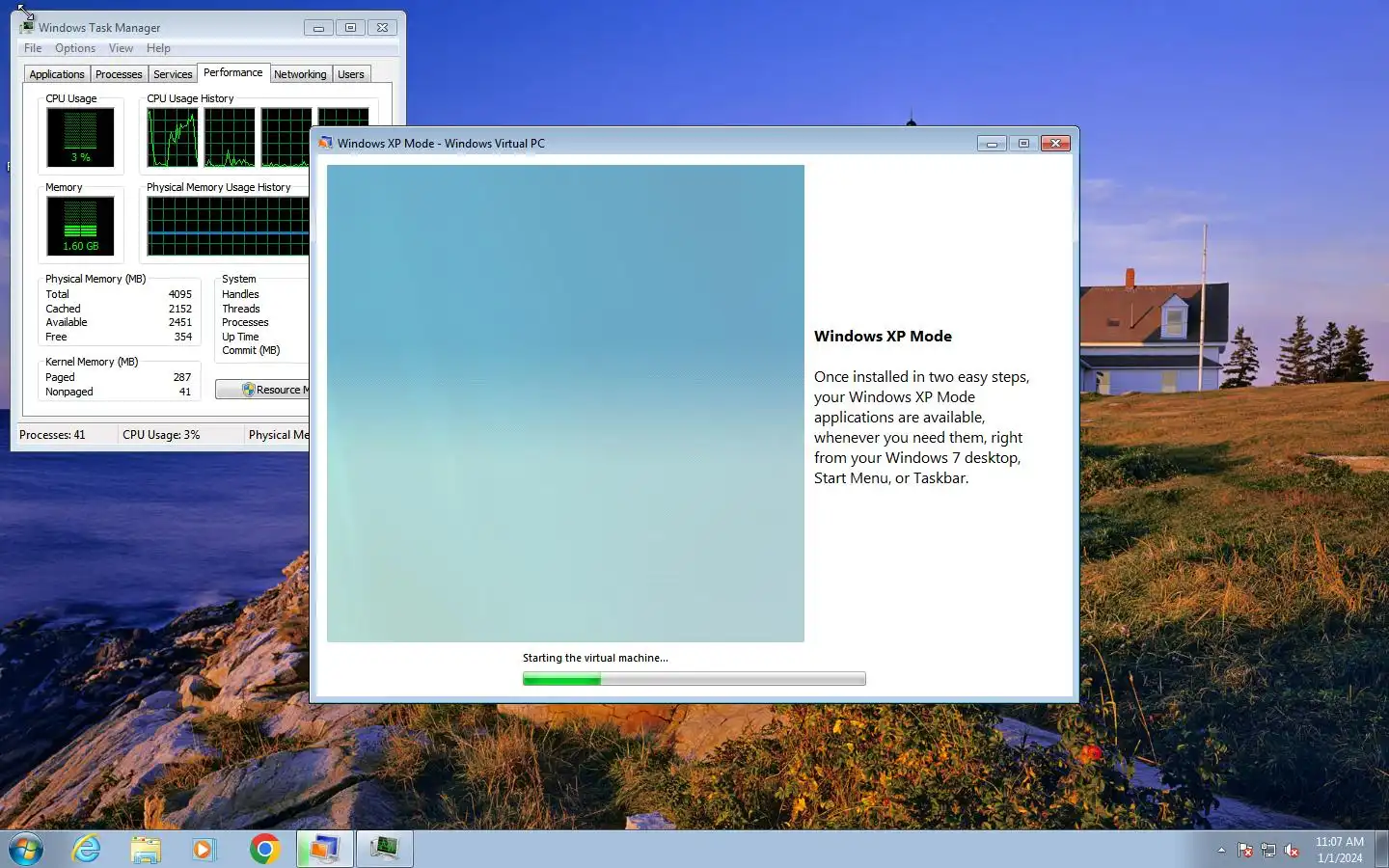Image resolution: width=1389 pixels, height=868 pixels.
Task: Open the File menu in Task Manager
Action: pos(33,48)
